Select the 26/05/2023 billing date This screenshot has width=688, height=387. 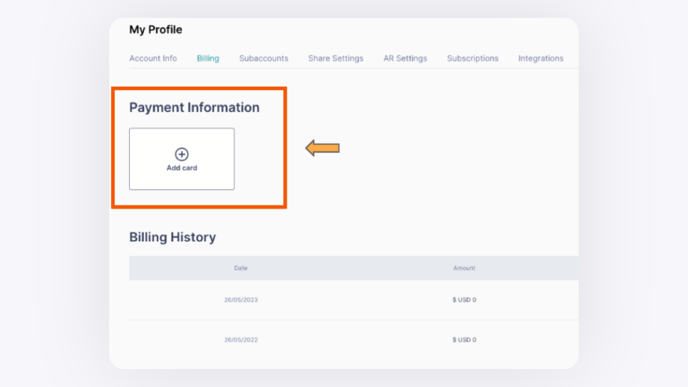click(x=241, y=300)
